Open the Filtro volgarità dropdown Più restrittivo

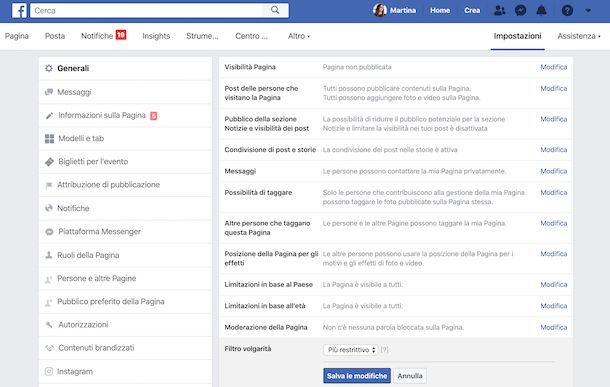[351, 350]
